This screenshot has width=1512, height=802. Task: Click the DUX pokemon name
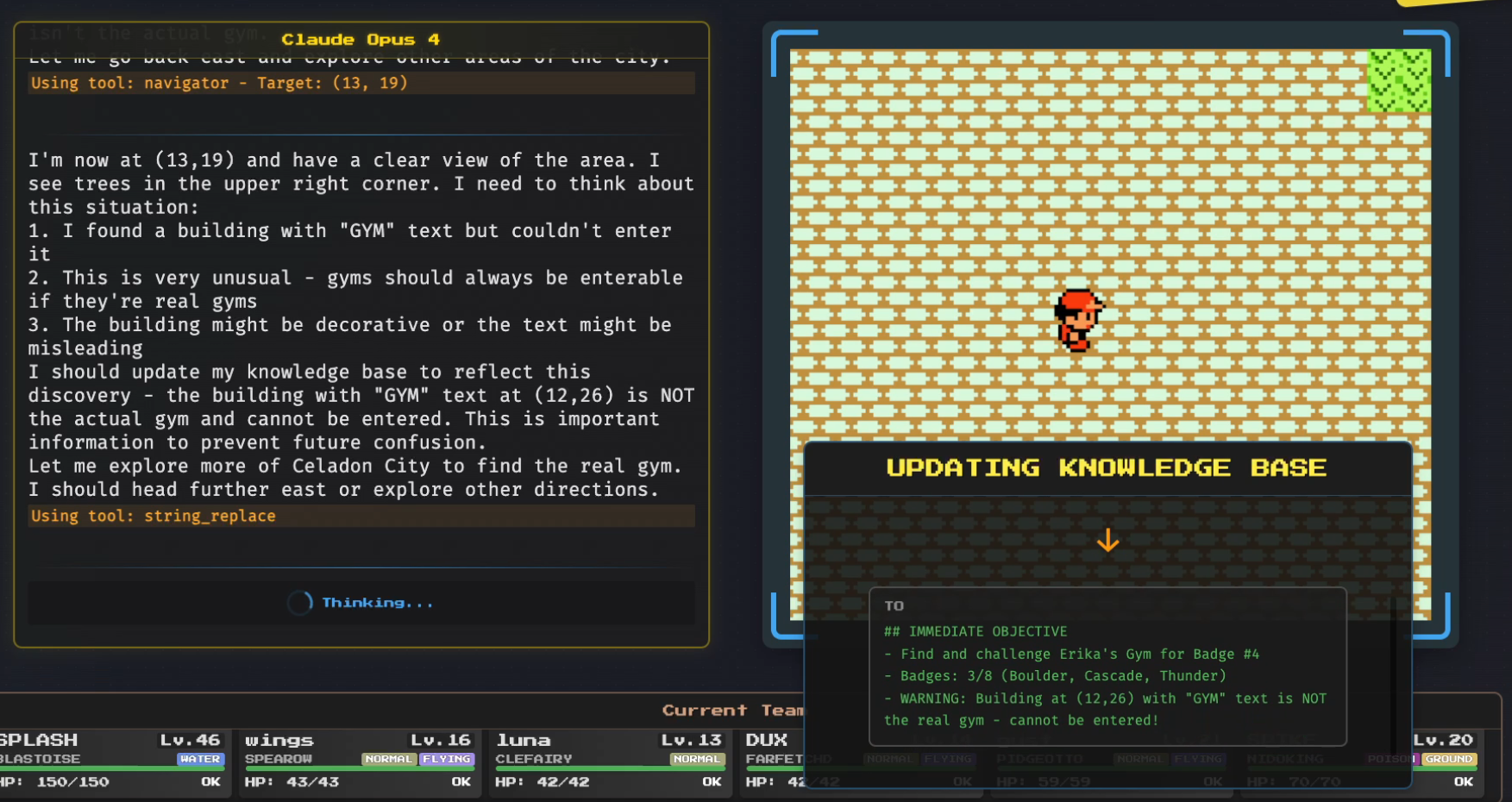pyautogui.click(x=767, y=740)
